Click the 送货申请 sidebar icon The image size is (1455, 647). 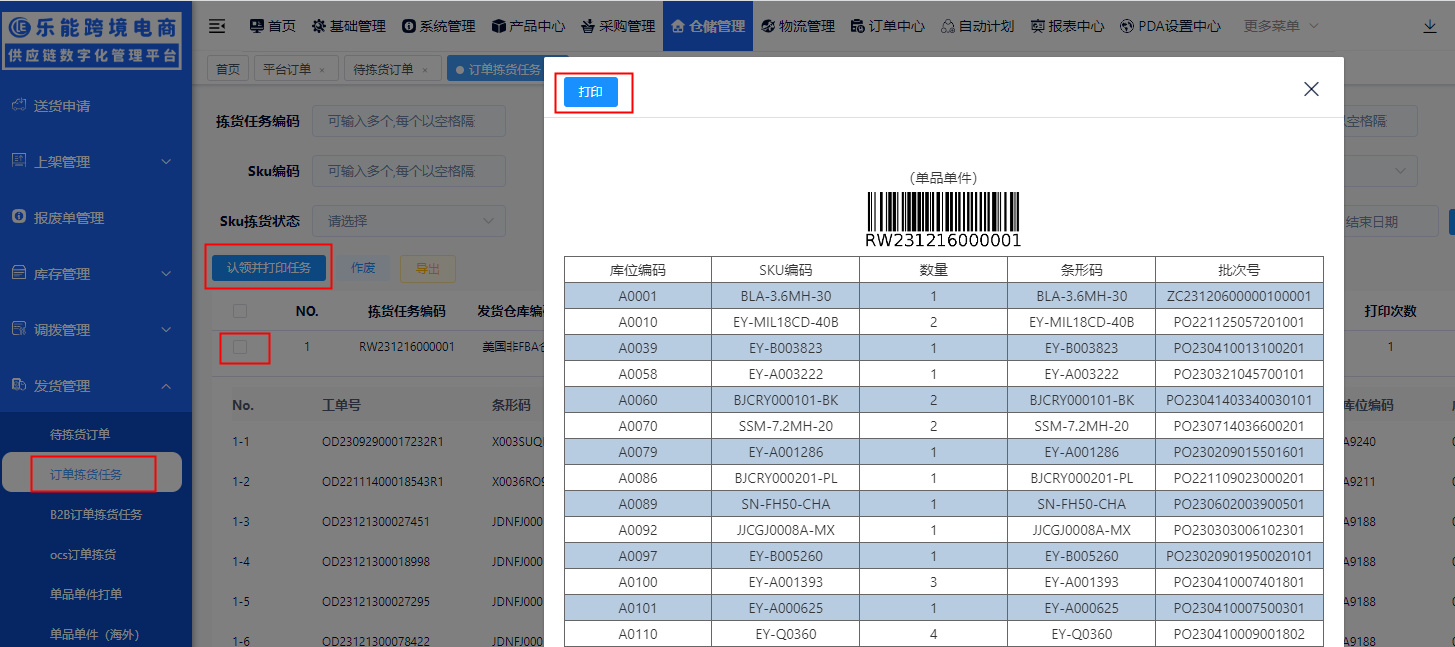[x=18, y=105]
